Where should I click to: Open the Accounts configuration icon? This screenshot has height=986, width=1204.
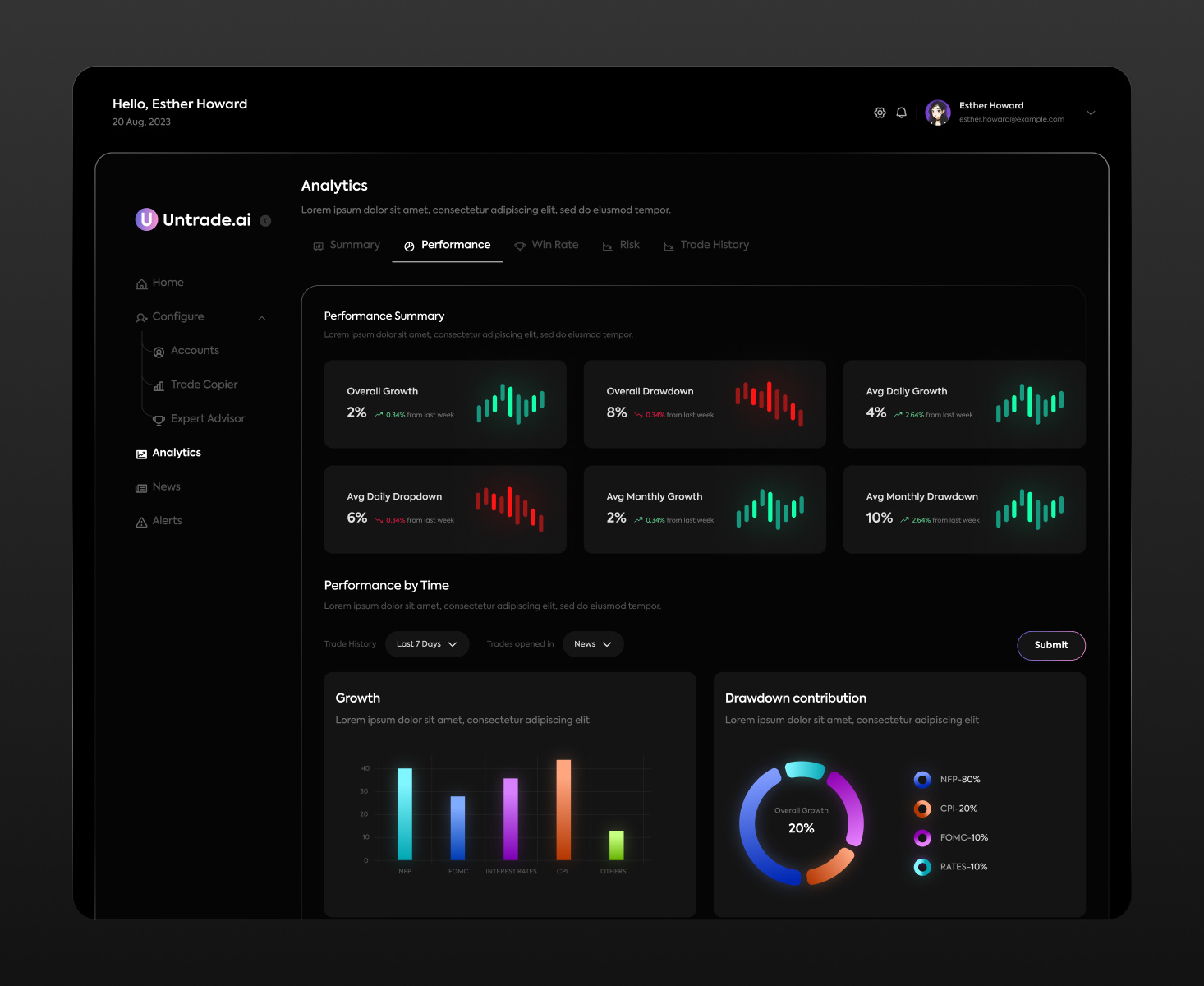coord(159,351)
